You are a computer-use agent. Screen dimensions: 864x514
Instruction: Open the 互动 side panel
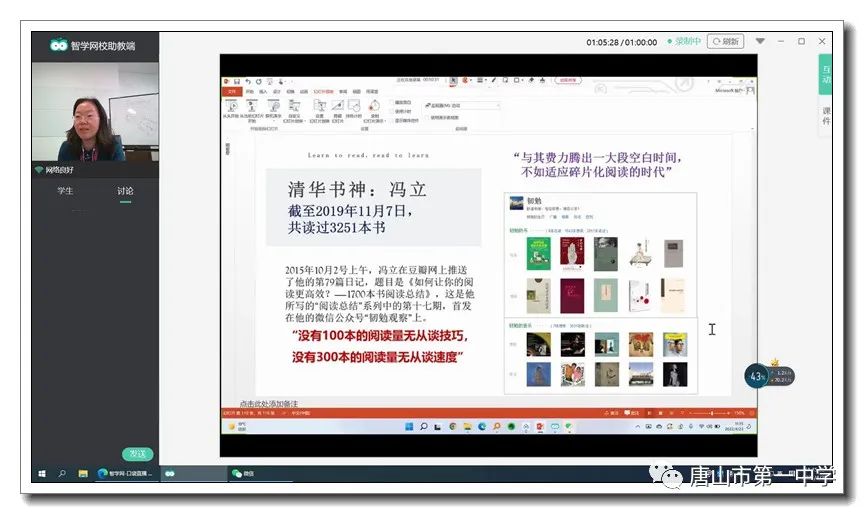826,74
